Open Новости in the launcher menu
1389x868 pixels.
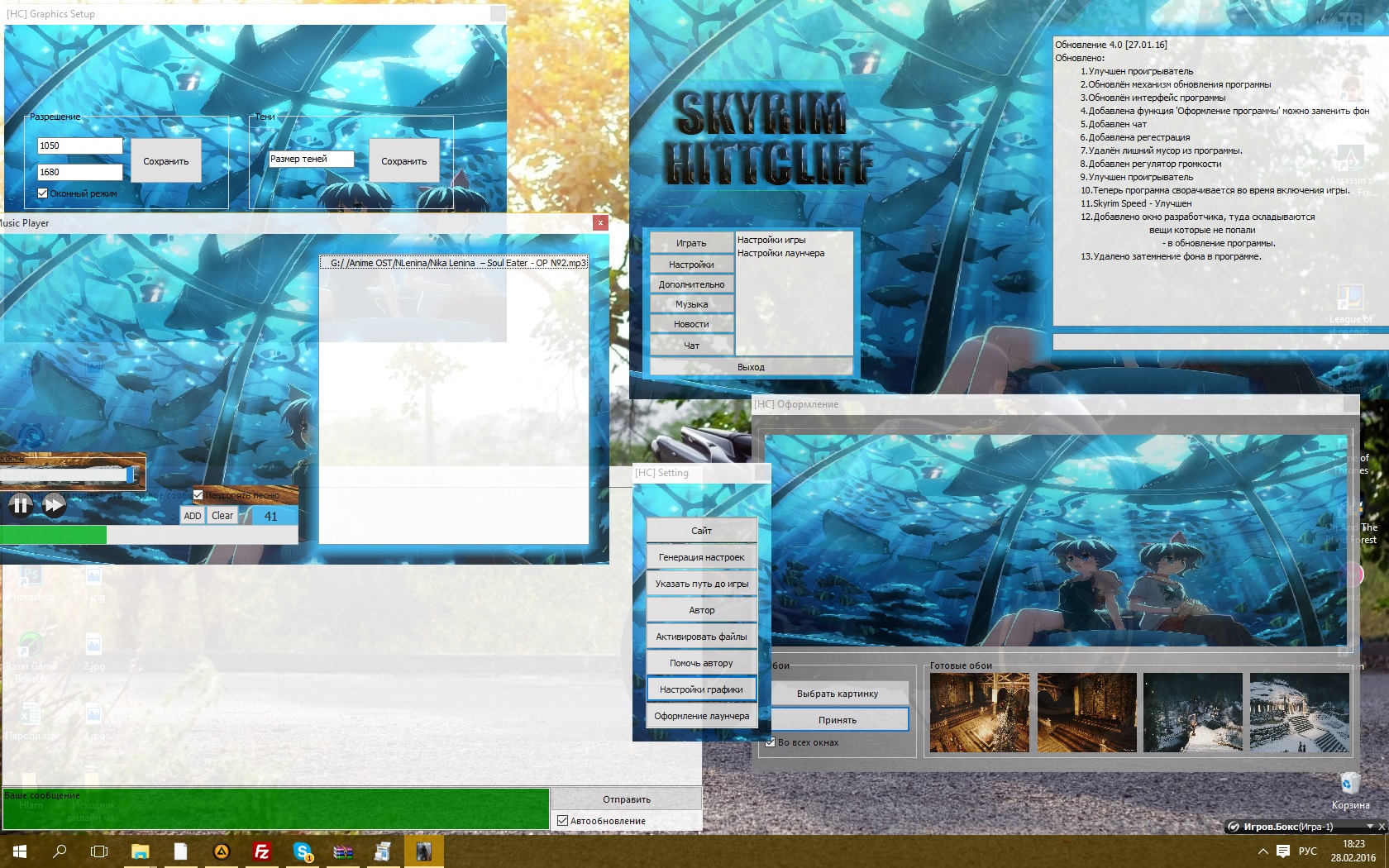691,324
